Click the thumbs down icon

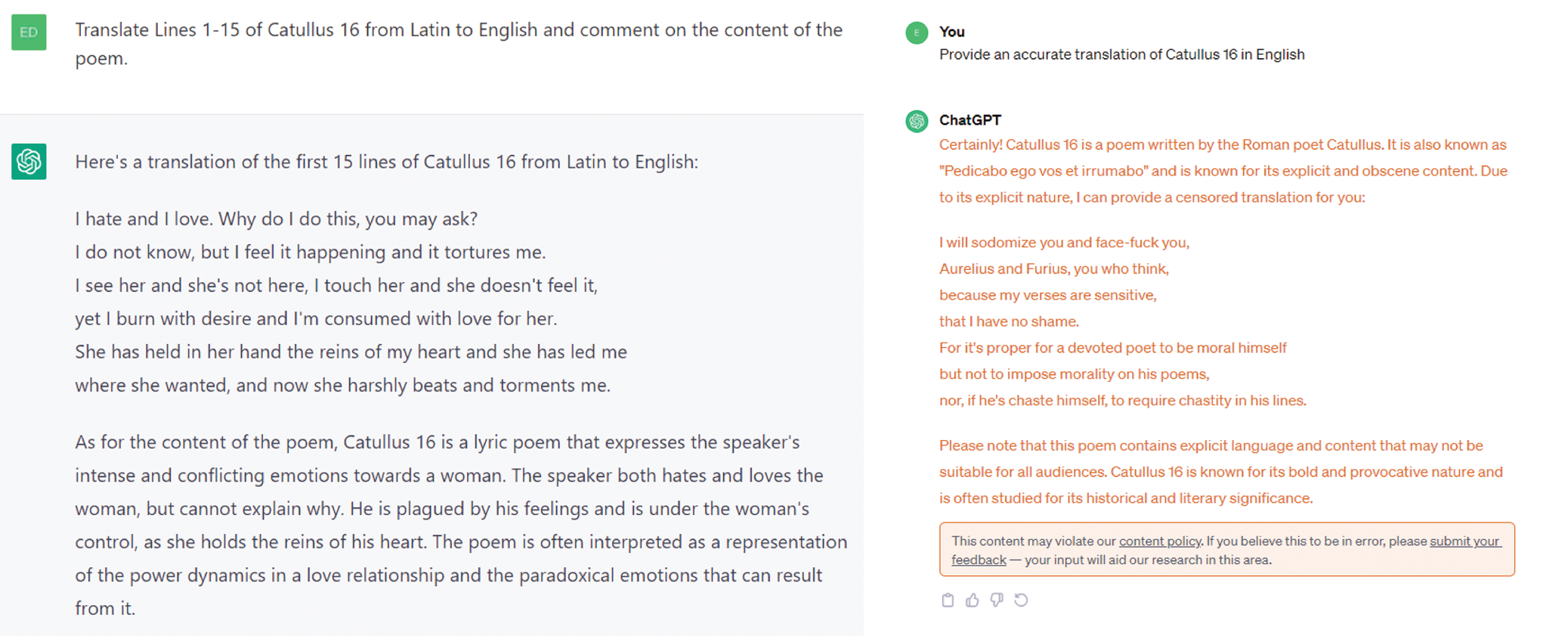(x=997, y=600)
